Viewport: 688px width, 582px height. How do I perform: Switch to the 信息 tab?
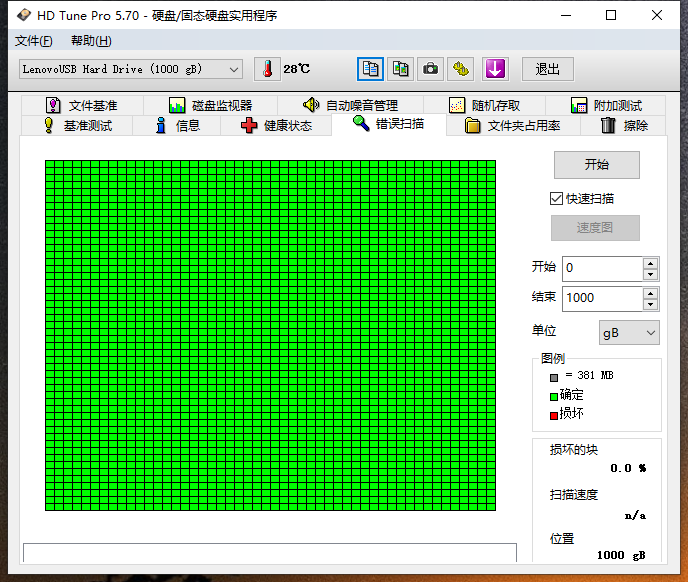coord(177,126)
